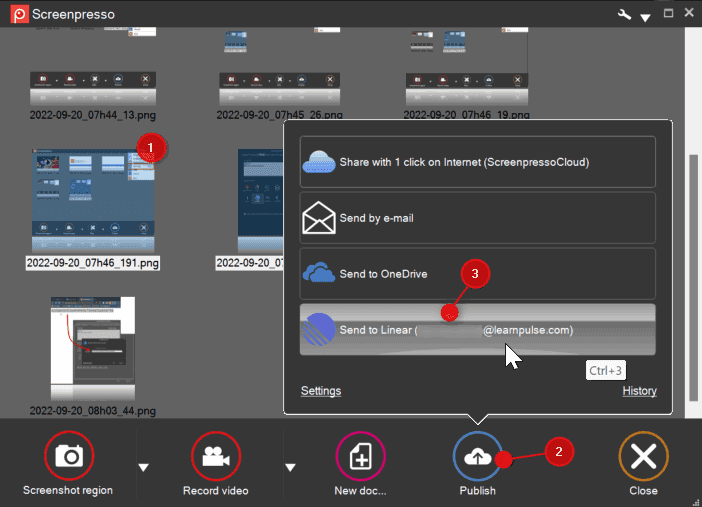
Task: Select thumbnail 2022-09-20_08h03_44.png
Action: tap(93, 350)
